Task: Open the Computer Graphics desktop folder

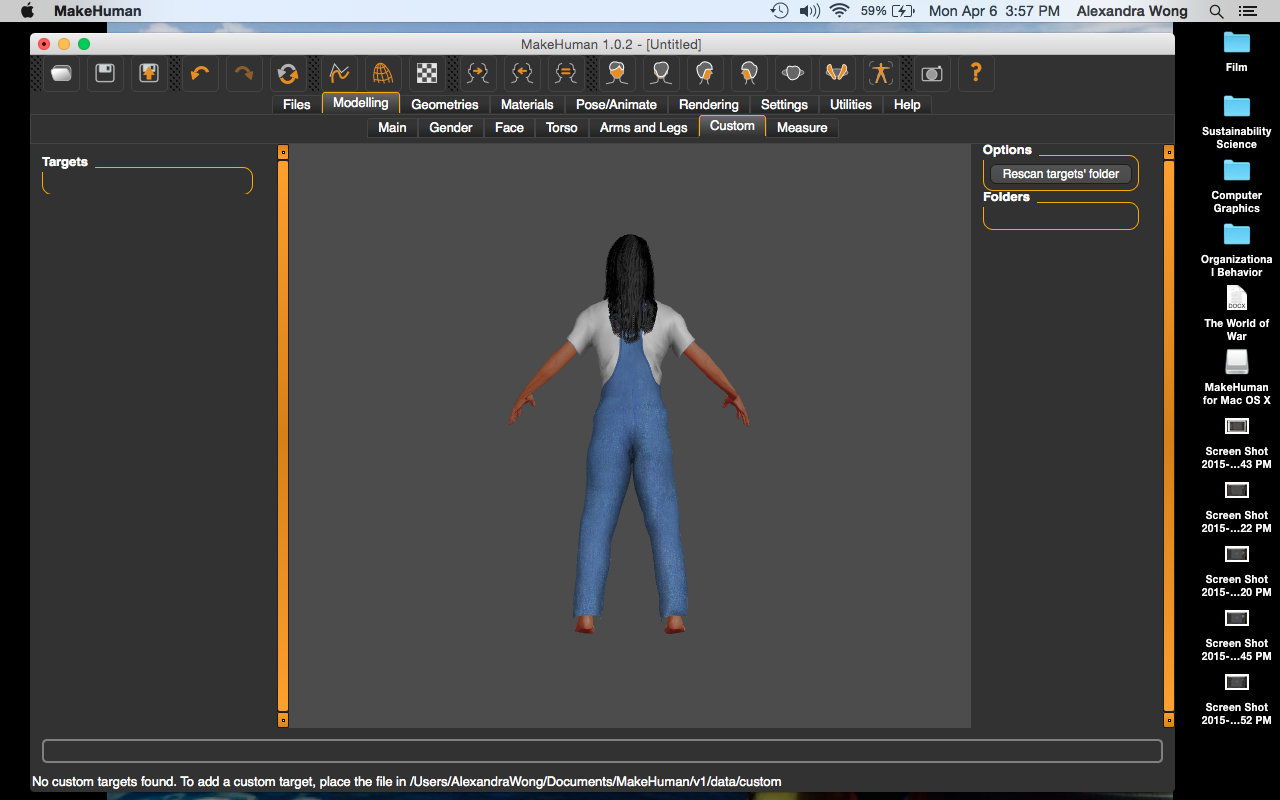Action: click(1236, 171)
